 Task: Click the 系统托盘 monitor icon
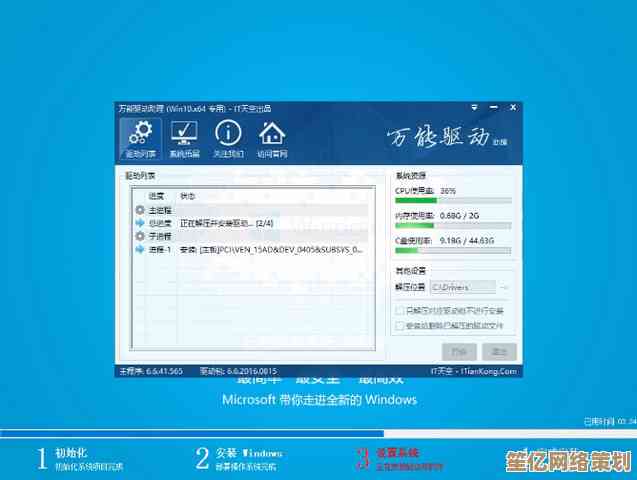pyautogui.click(x=184, y=139)
